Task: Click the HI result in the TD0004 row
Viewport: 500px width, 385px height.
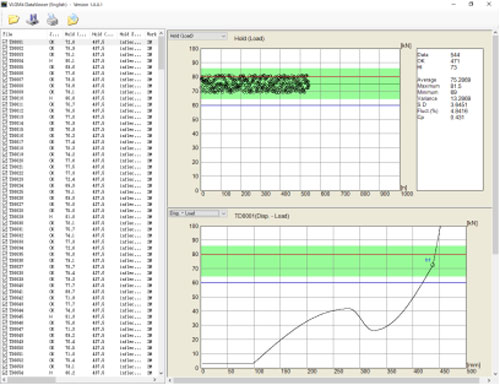Action: click(51, 61)
